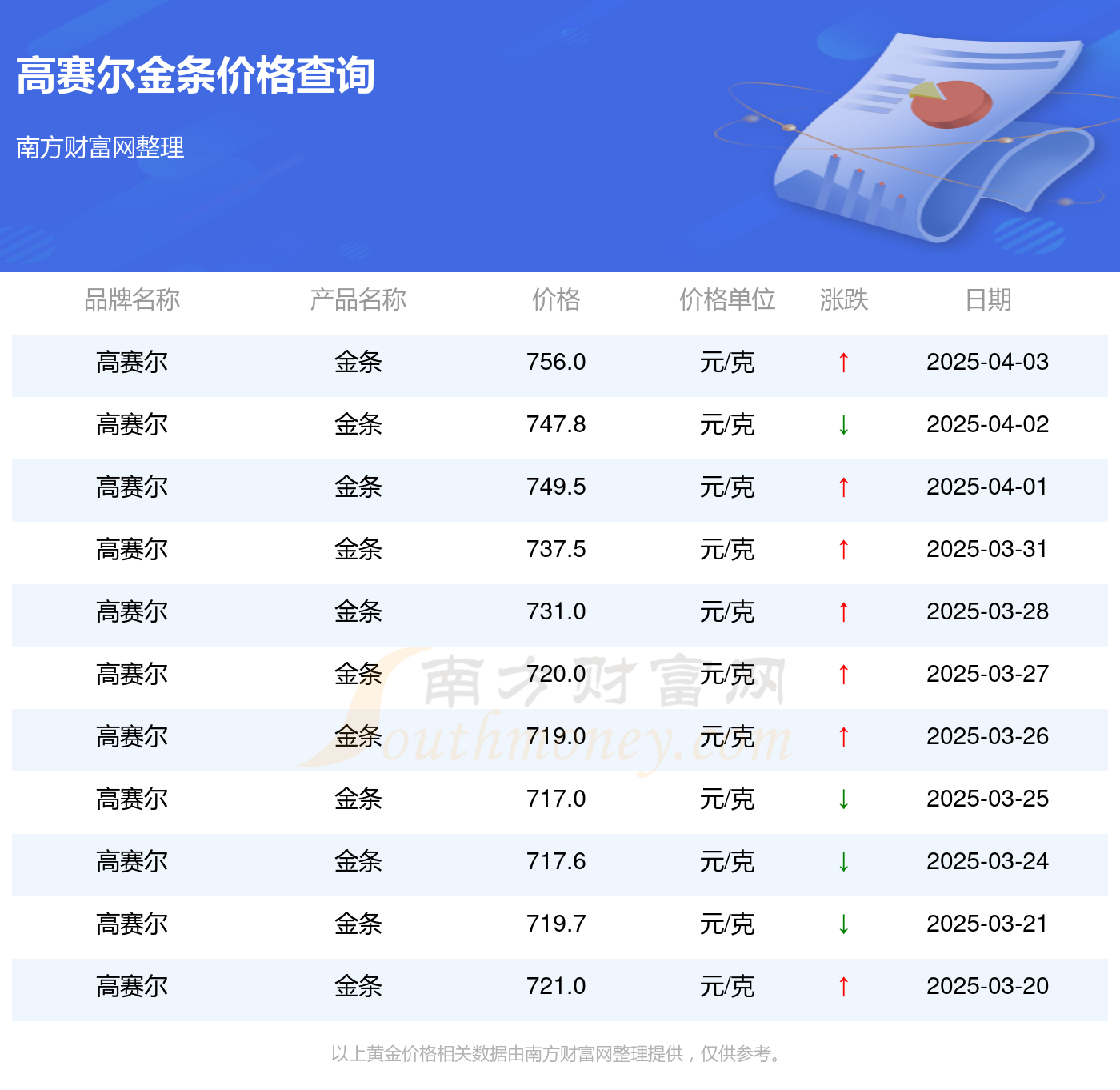Screen dimensions: 1120x1090
Task: Click the 品牌名称 column header
Action: [x=132, y=299]
